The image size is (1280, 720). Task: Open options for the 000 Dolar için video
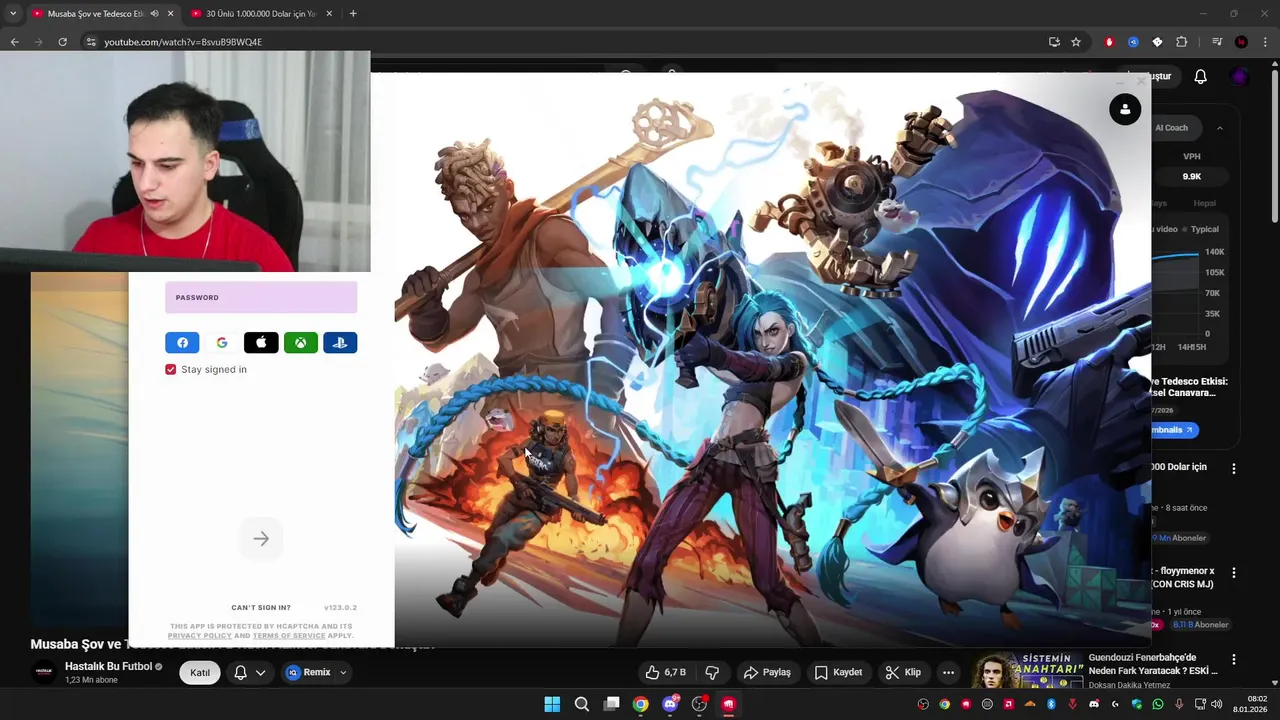[x=1234, y=468]
